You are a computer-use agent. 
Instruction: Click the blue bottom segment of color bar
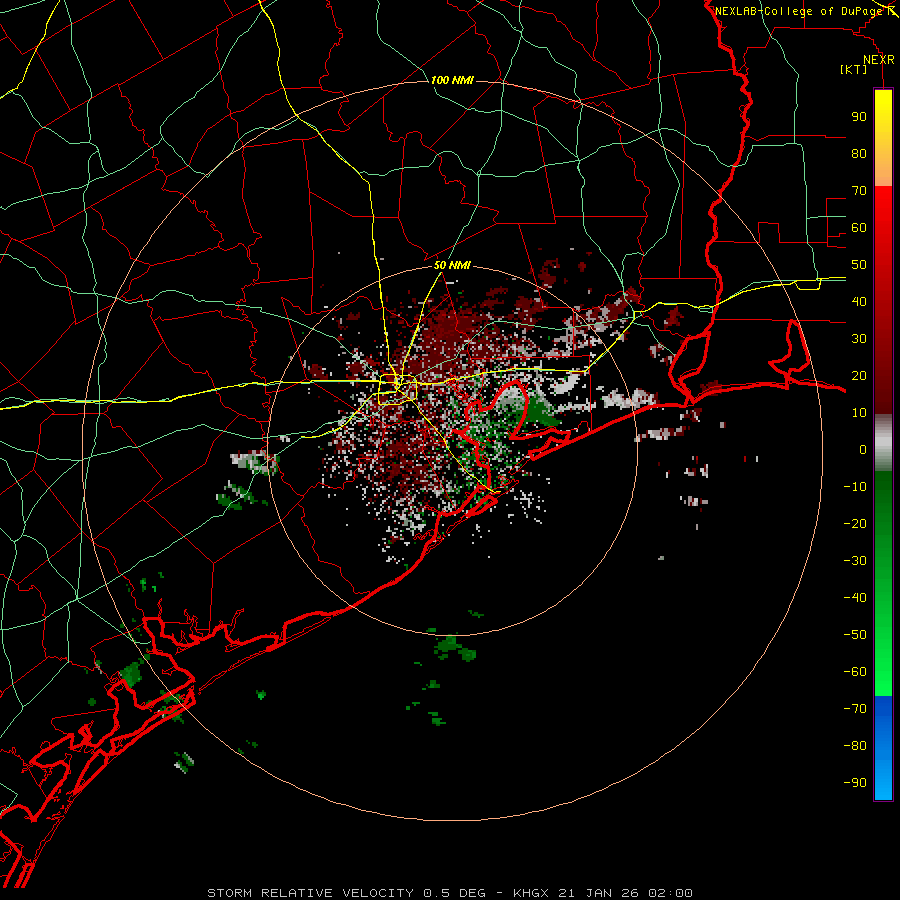coord(883,748)
